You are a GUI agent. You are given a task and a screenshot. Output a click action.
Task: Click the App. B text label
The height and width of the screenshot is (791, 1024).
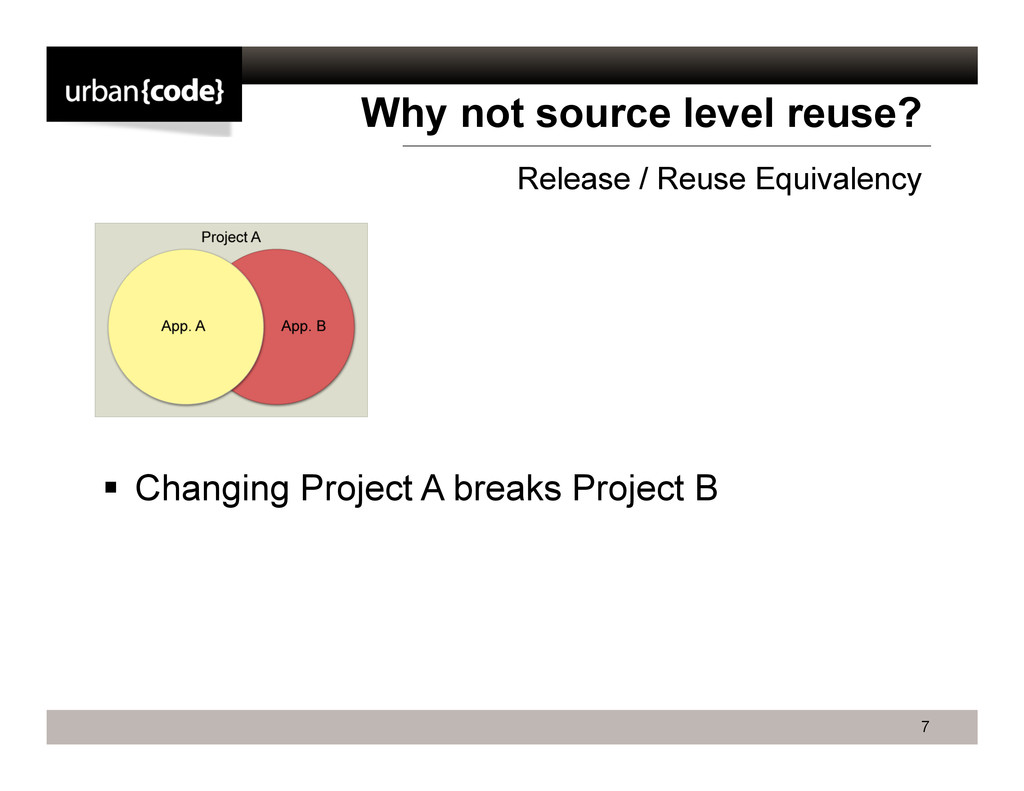click(303, 326)
